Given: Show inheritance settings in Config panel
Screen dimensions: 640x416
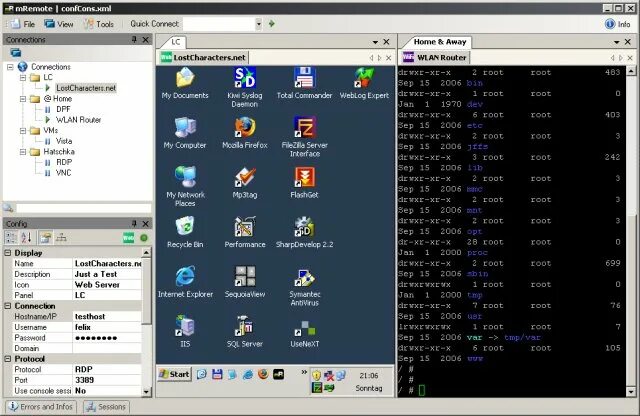Looking at the screenshot, I should tap(61, 237).
